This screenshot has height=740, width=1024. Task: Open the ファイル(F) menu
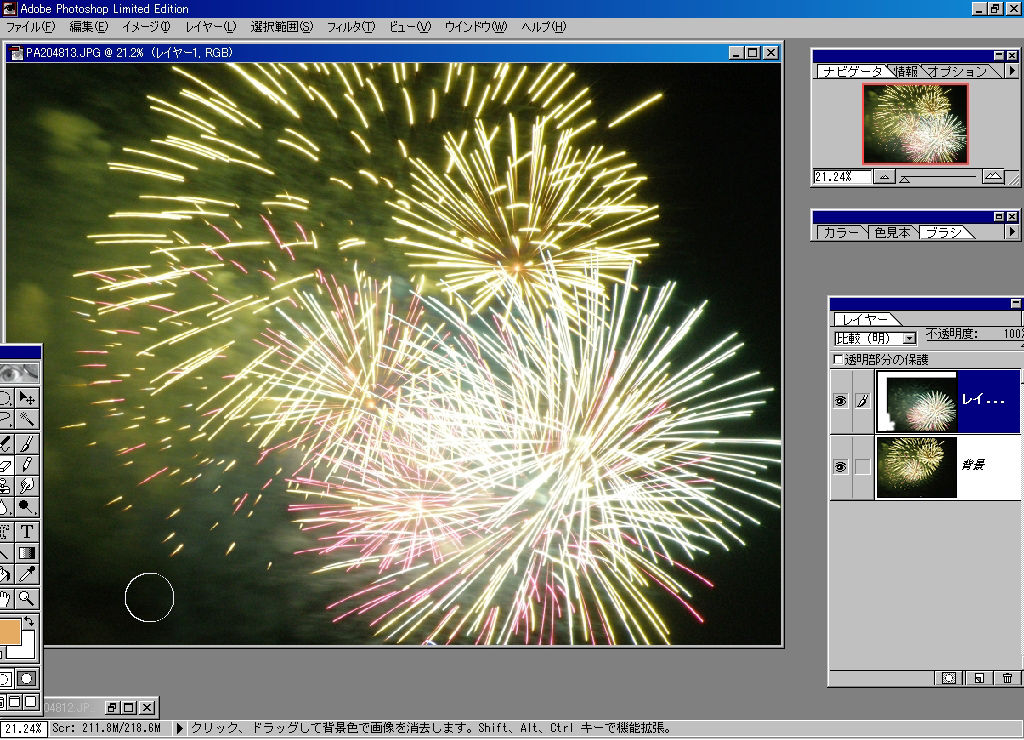[x=31, y=27]
